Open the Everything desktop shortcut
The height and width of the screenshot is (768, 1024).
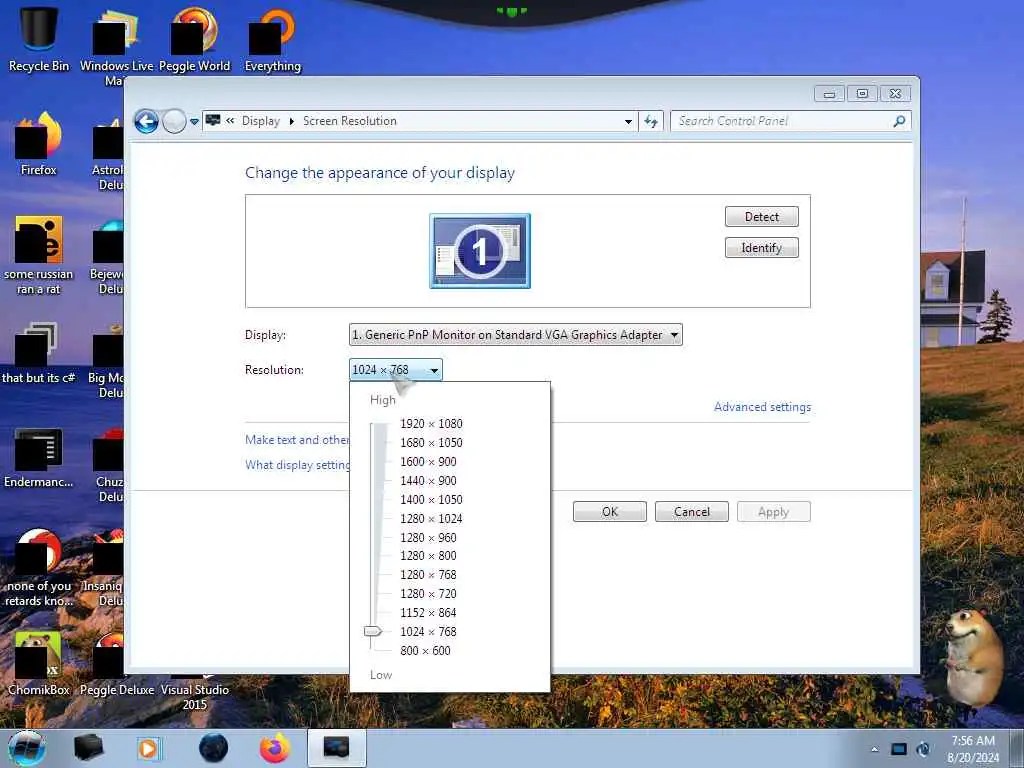coord(273,39)
